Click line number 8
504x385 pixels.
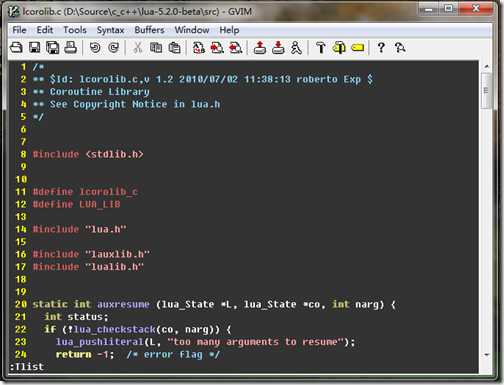point(23,154)
